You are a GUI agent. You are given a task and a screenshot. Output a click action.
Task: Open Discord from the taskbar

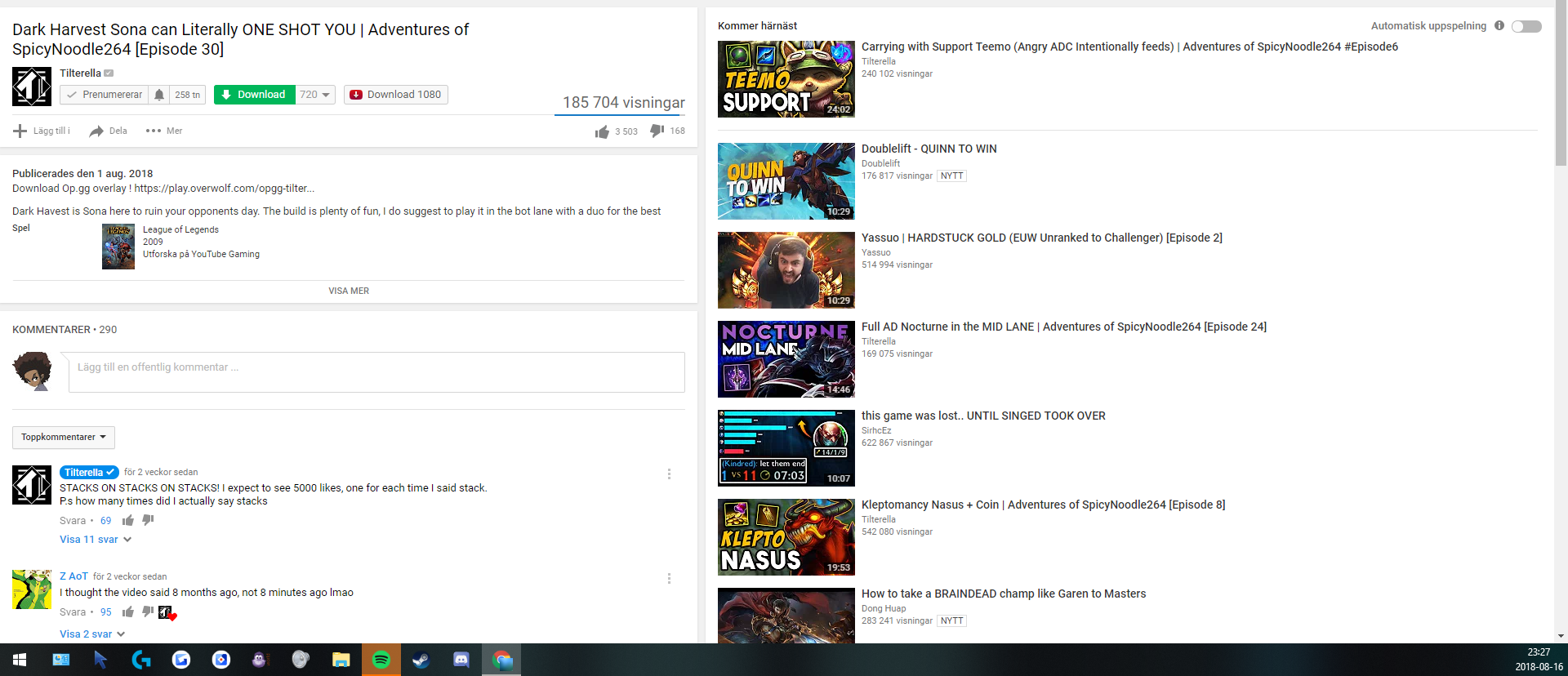click(x=461, y=660)
